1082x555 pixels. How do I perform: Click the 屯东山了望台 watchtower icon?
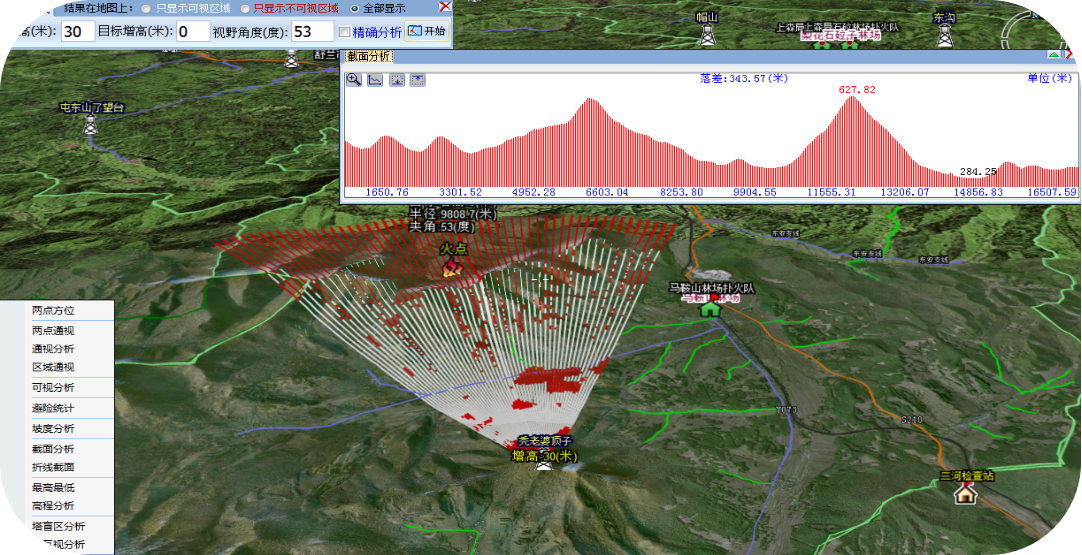91,126
